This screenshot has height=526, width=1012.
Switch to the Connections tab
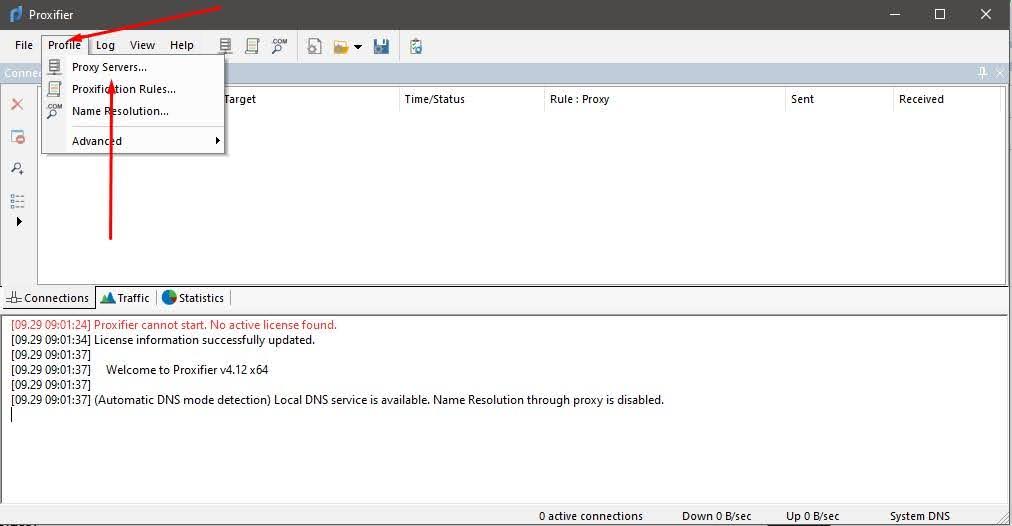48,298
